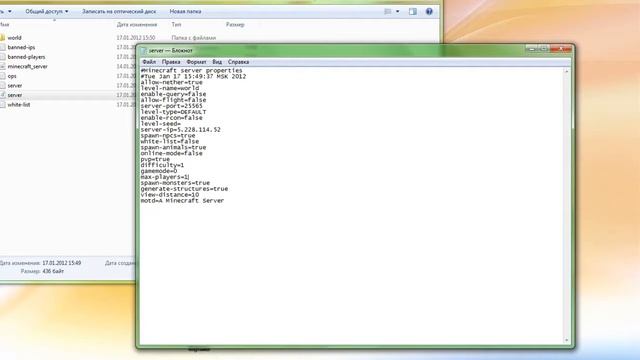Click the enable-rcon=false line in Notepad
This screenshot has height=360, width=640.
[171, 118]
